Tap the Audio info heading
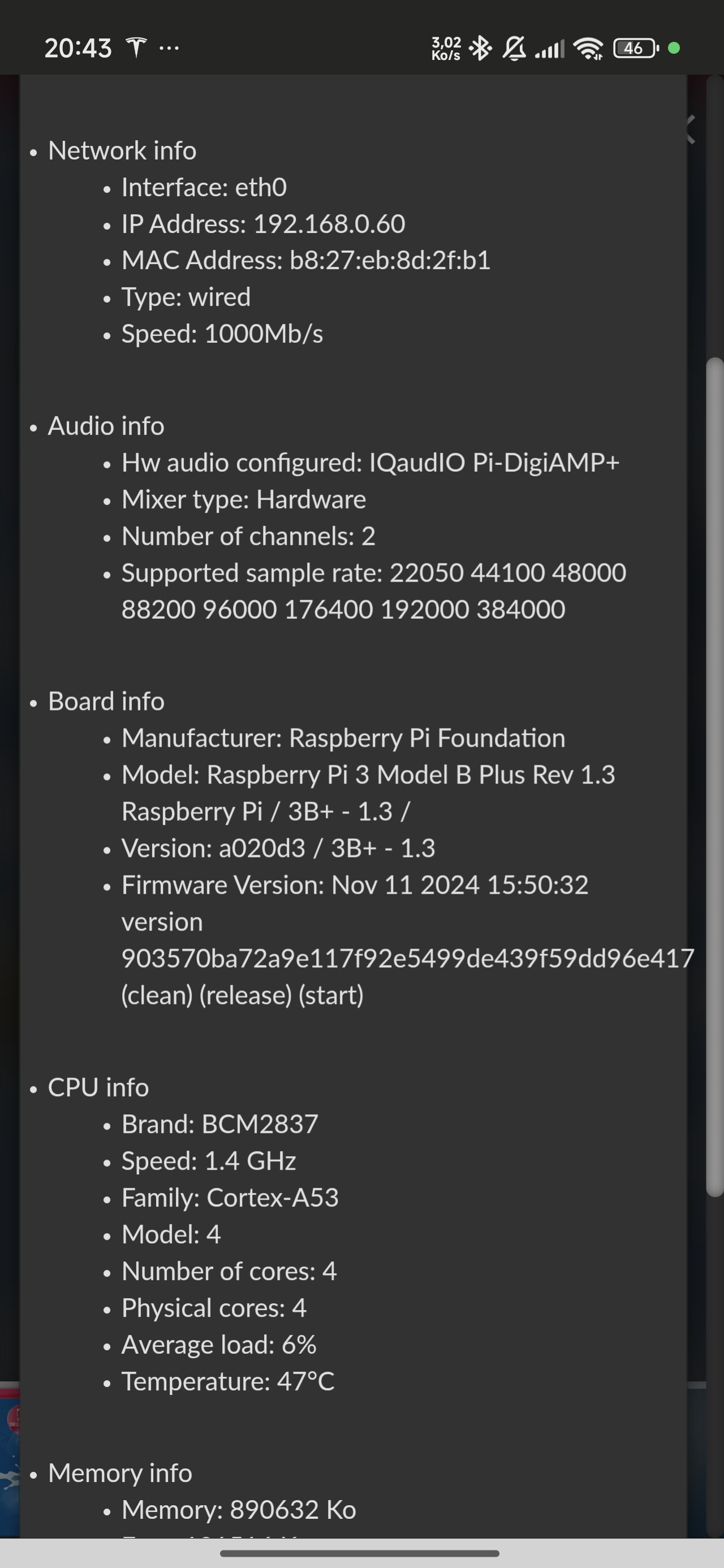 pyautogui.click(x=106, y=426)
